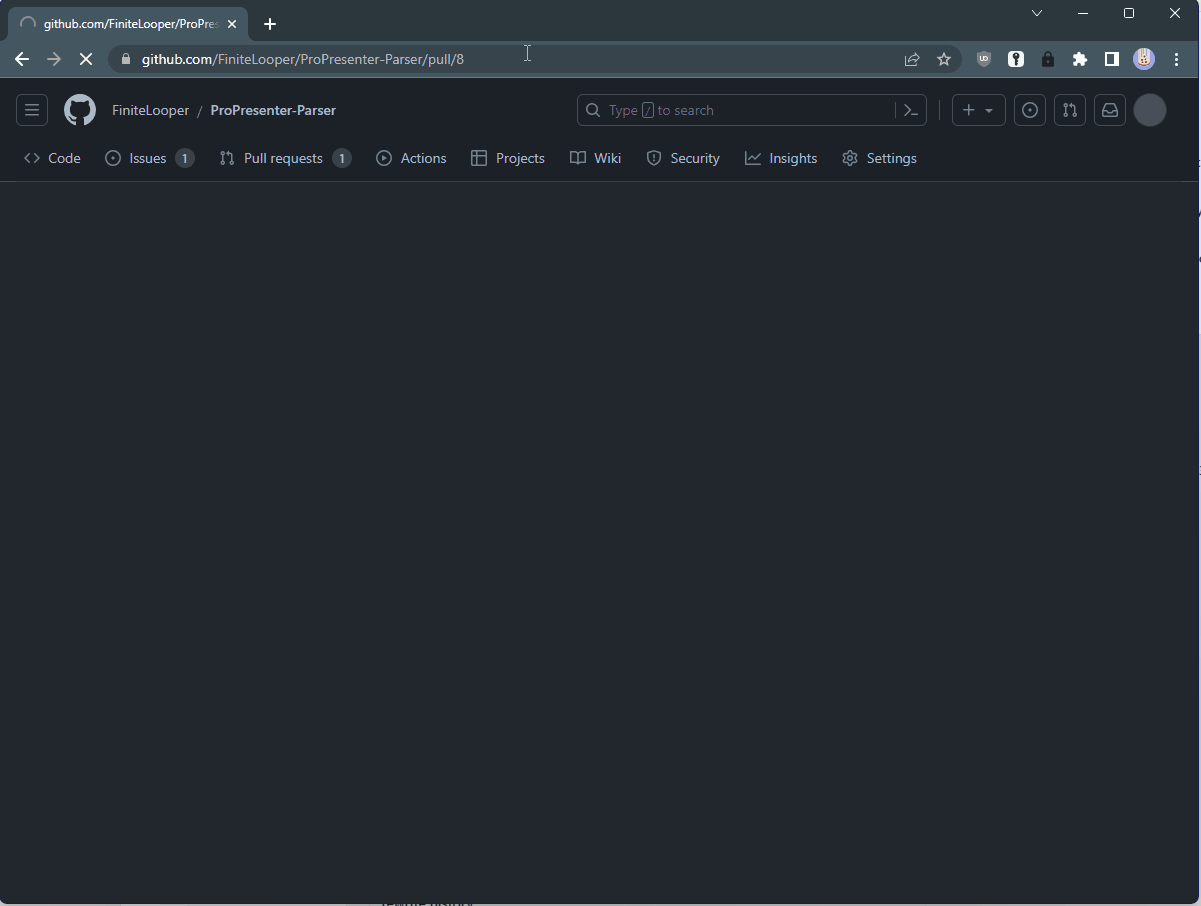Stop page loading with X button

[86, 59]
